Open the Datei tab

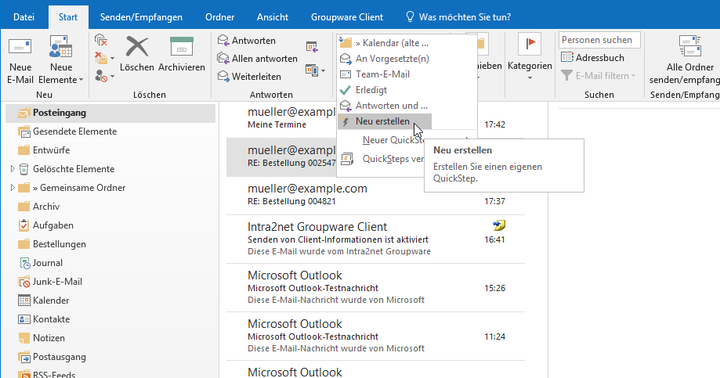24,17
